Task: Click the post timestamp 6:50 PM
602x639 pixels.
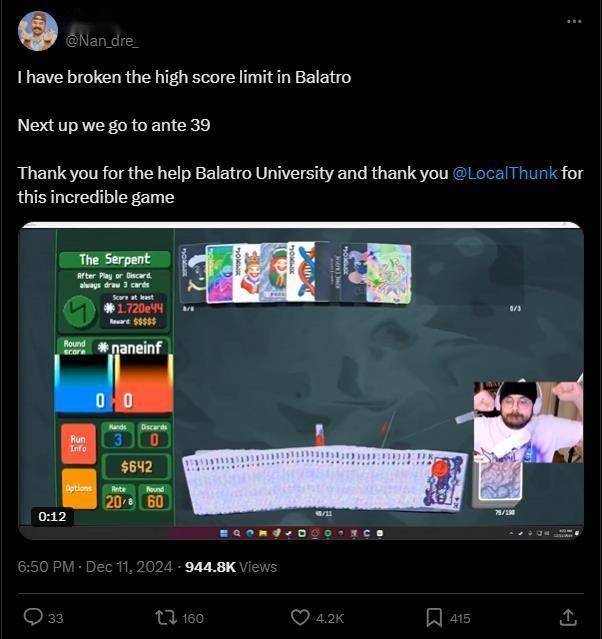Action: point(46,567)
